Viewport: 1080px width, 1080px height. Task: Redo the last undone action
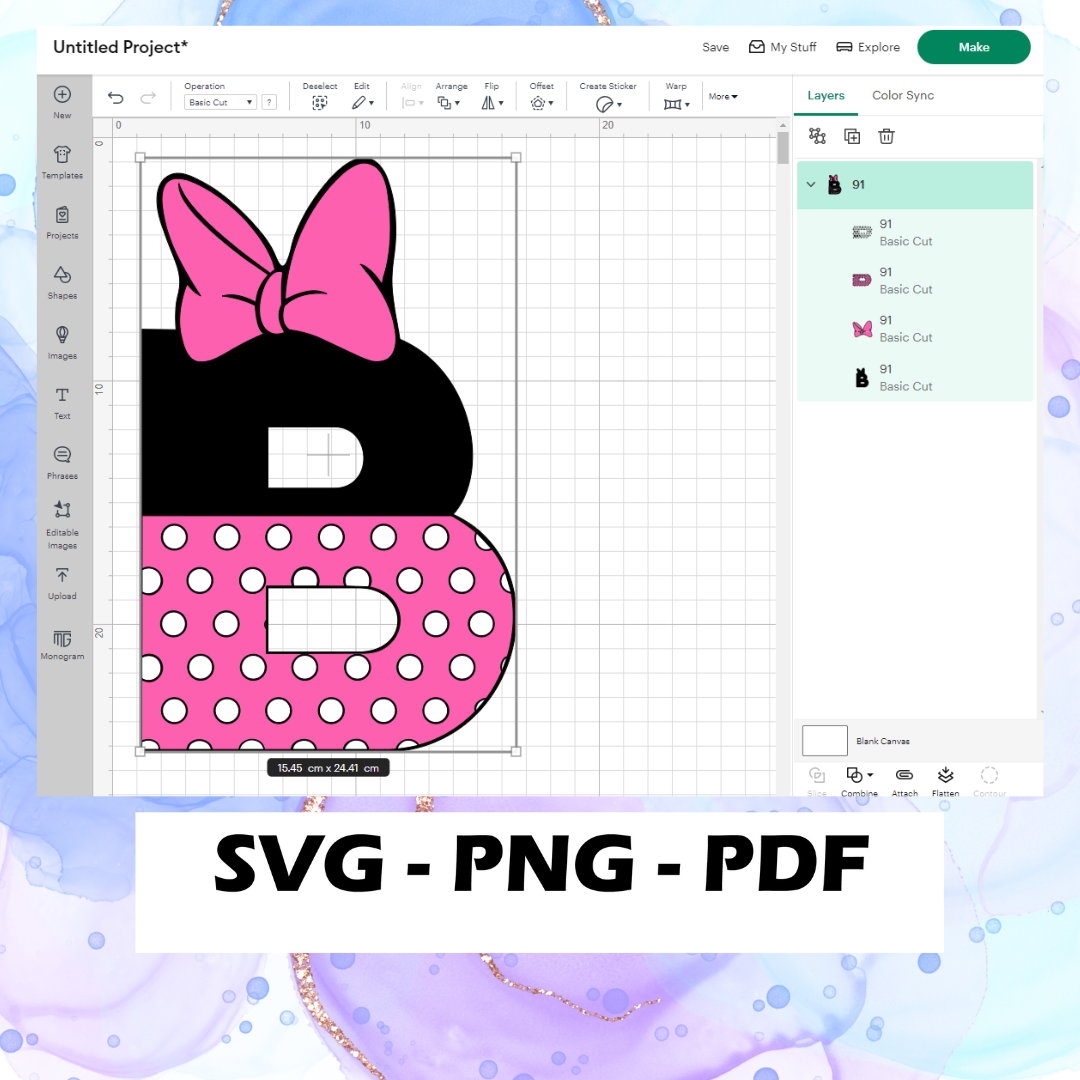click(148, 98)
